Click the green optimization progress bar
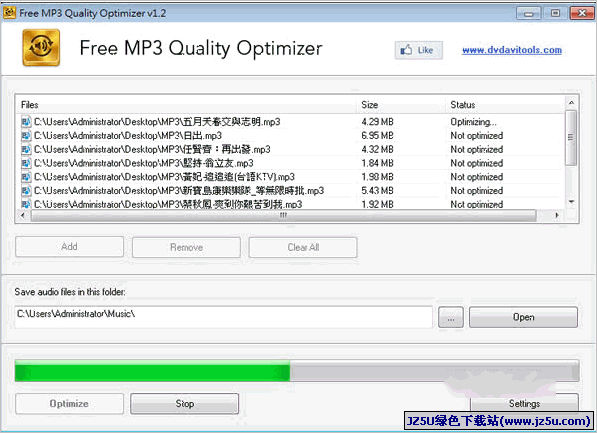This screenshot has width=597, height=433. pyautogui.click(x=297, y=371)
